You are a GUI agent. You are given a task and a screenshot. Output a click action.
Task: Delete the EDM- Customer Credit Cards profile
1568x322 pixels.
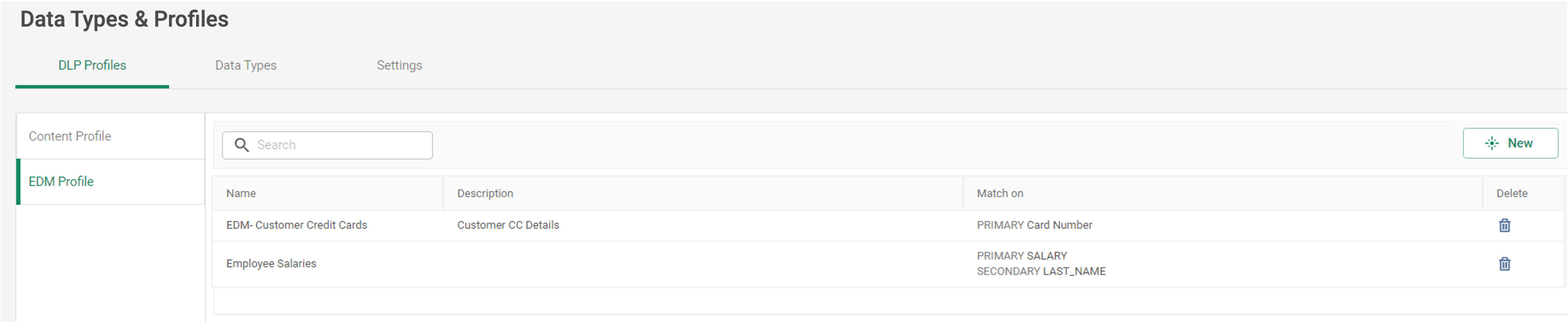[1504, 226]
